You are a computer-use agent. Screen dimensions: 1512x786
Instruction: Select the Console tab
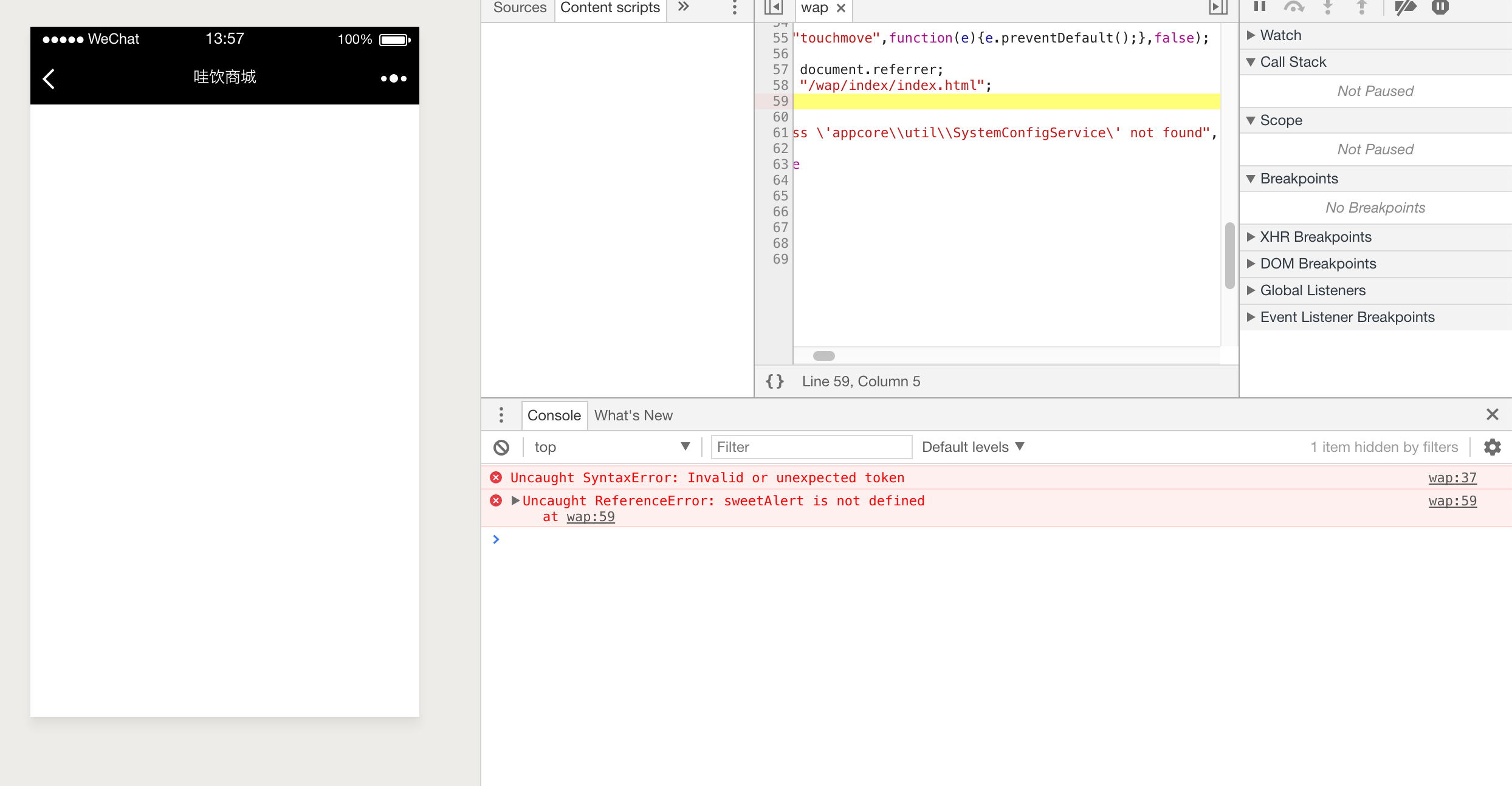point(554,415)
